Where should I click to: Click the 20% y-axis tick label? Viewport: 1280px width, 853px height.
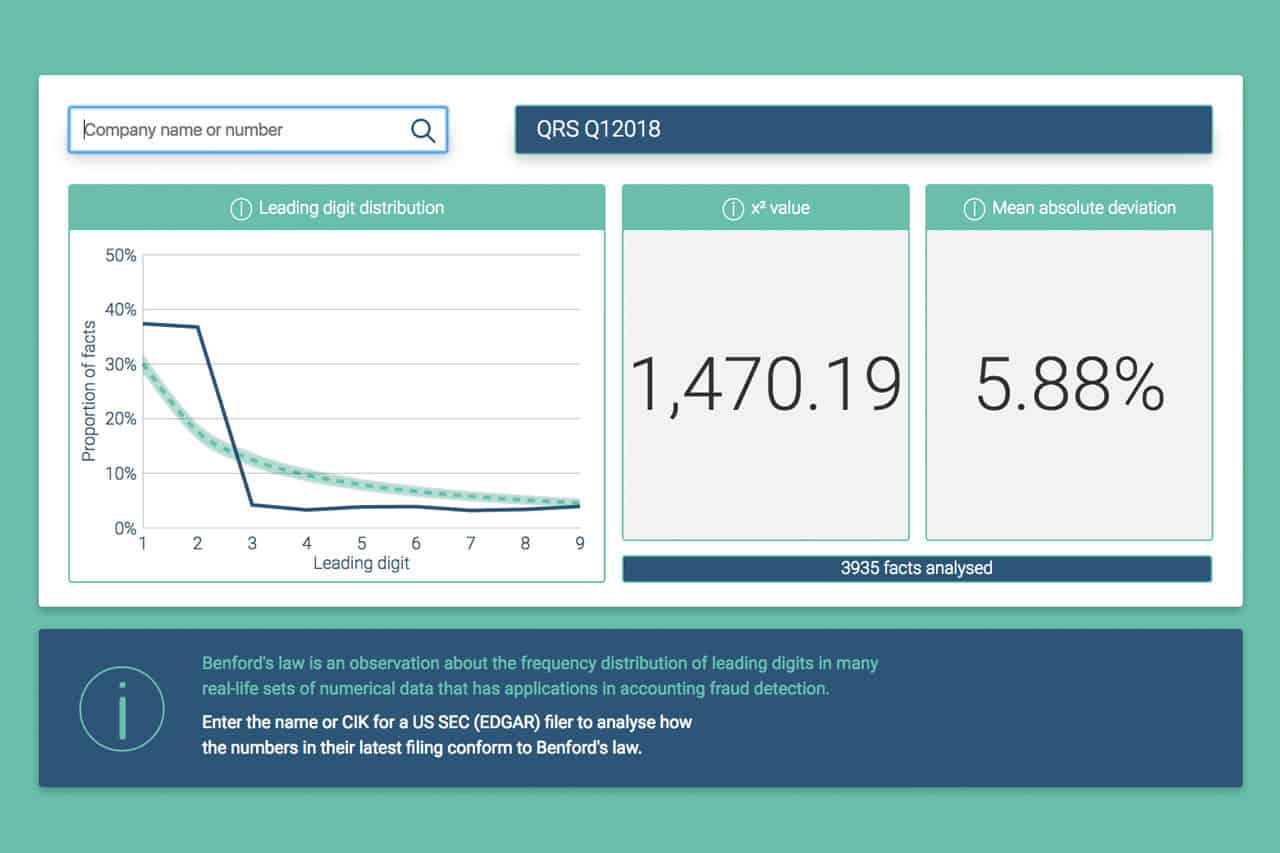(x=120, y=419)
